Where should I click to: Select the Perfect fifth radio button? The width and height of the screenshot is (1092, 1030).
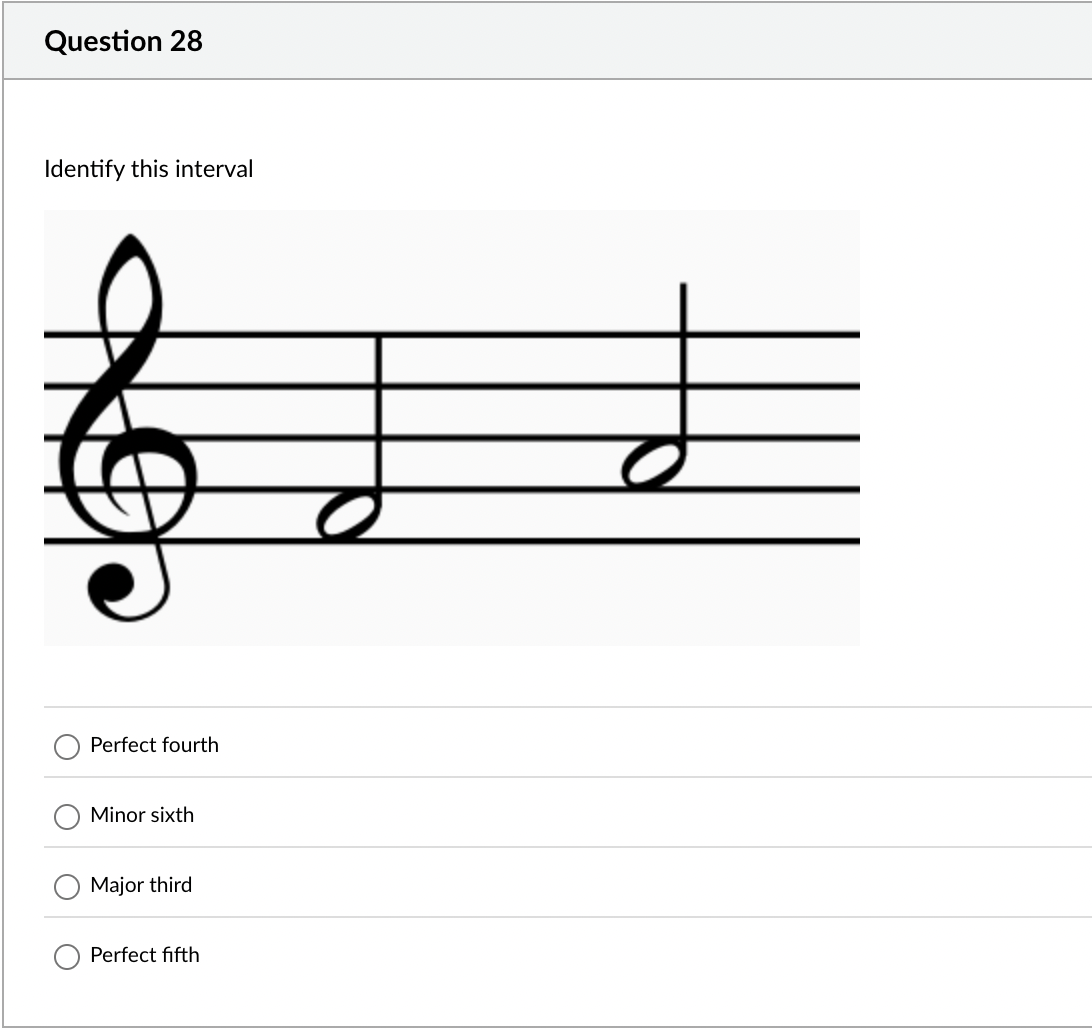click(66, 955)
